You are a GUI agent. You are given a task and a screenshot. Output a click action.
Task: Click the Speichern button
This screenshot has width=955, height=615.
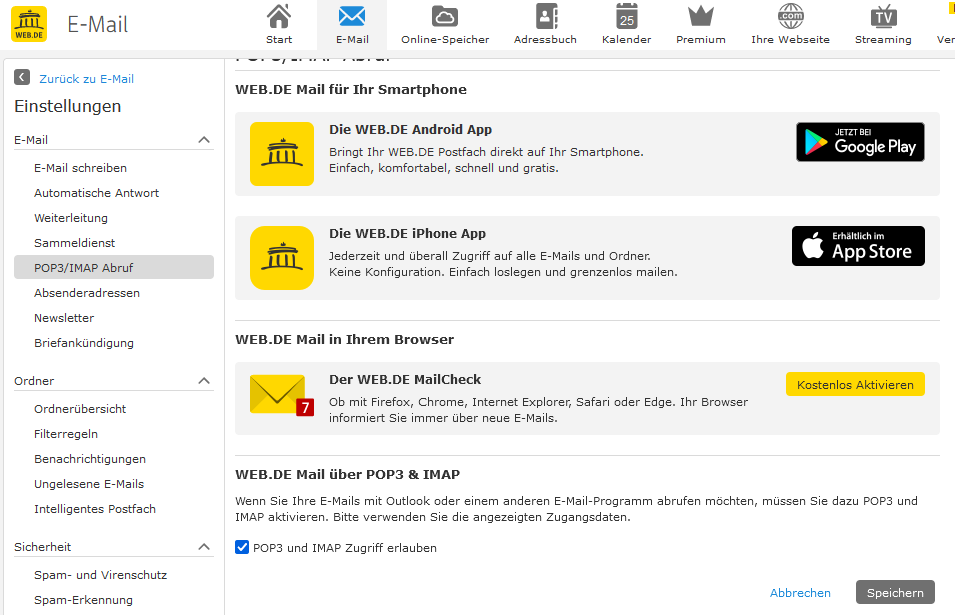click(x=895, y=592)
